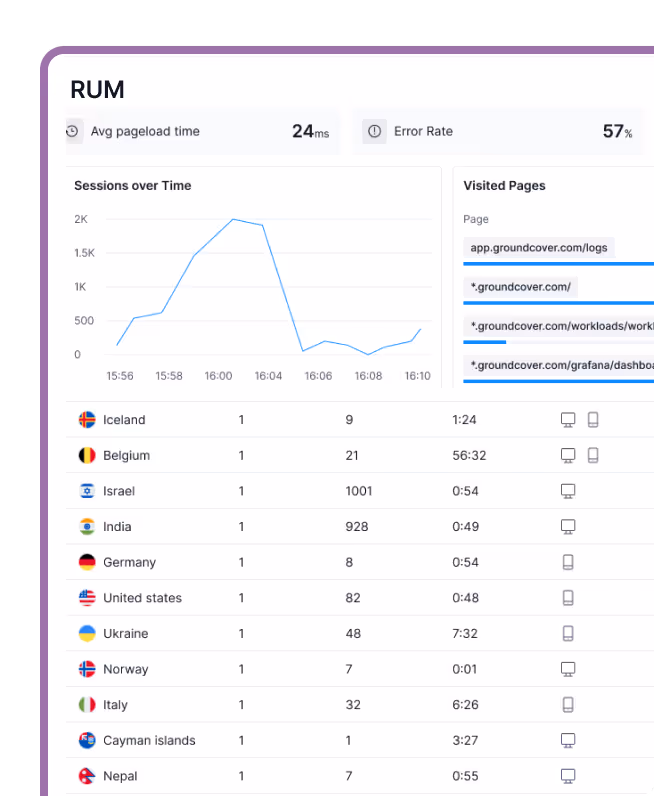Click mobile device icon in Belgium row
This screenshot has width=654, height=796.
point(593,455)
